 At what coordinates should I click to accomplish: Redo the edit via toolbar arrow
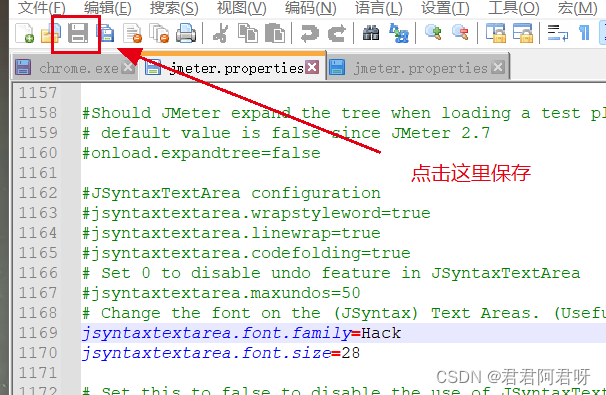pos(337,33)
